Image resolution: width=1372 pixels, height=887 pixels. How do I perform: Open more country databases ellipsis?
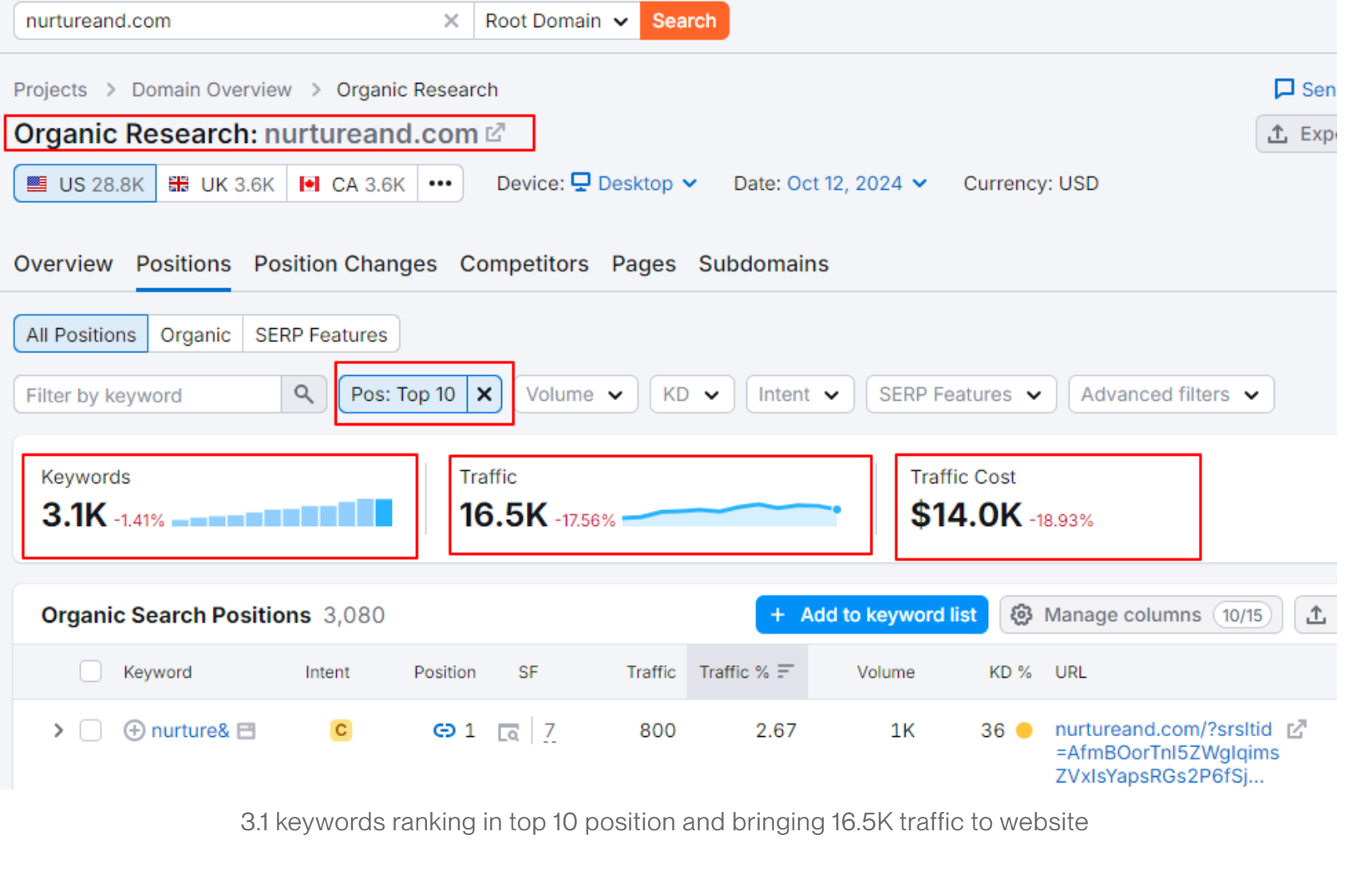440,184
